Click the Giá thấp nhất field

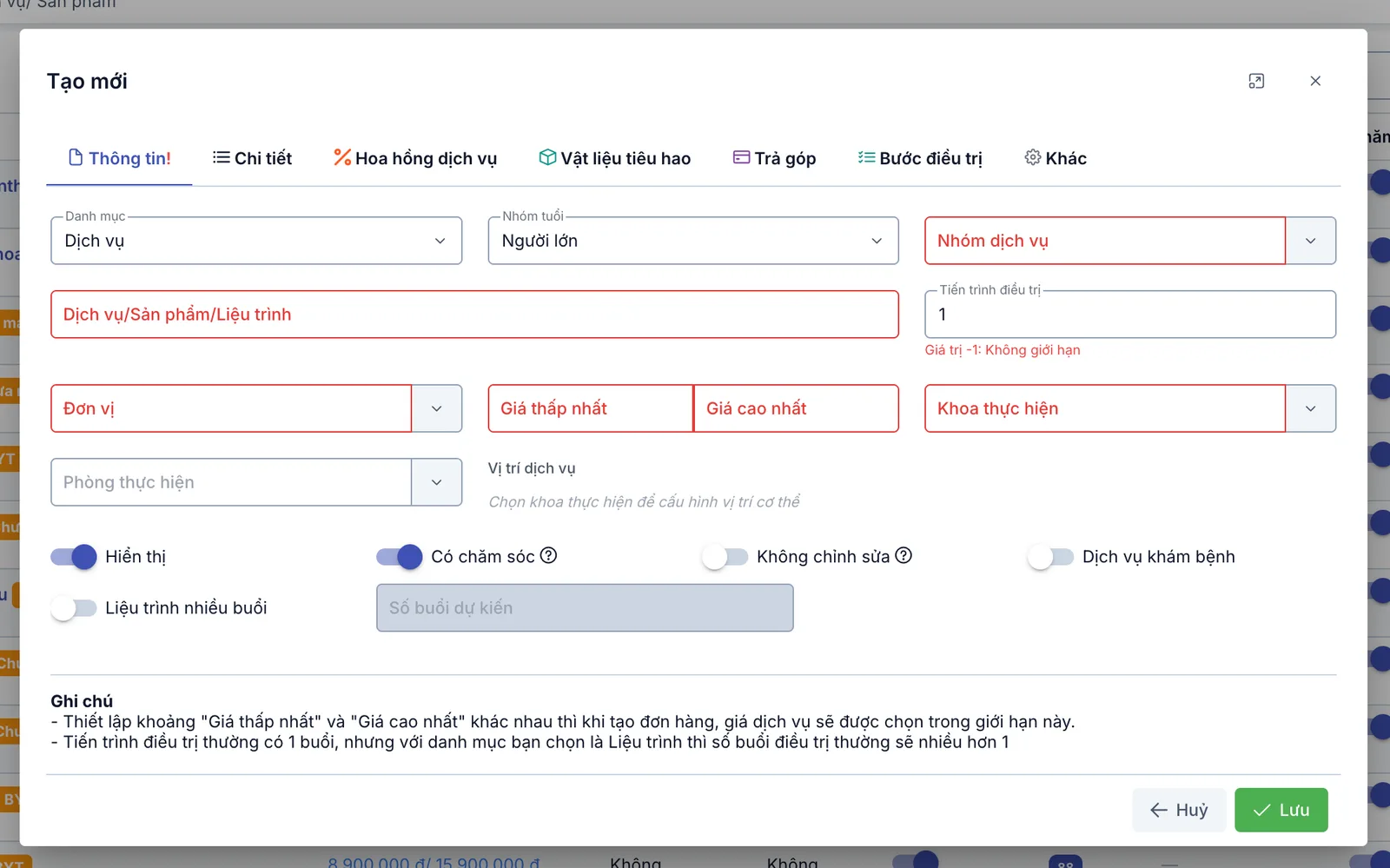point(591,408)
